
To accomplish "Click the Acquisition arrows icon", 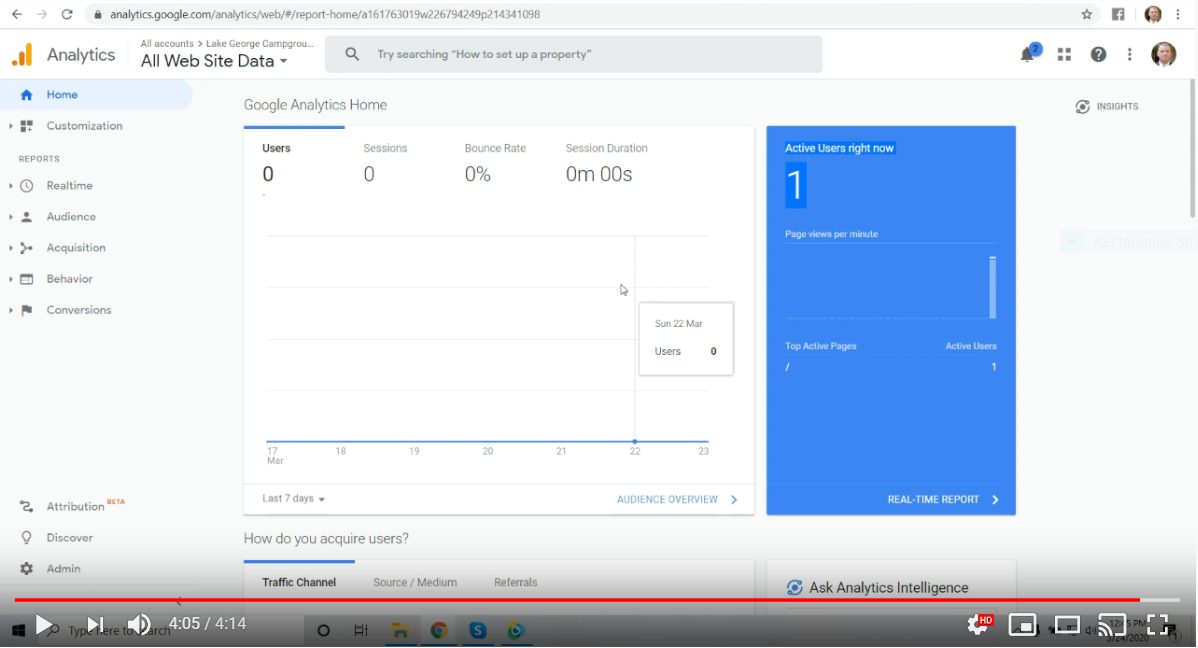I will click(x=27, y=248).
